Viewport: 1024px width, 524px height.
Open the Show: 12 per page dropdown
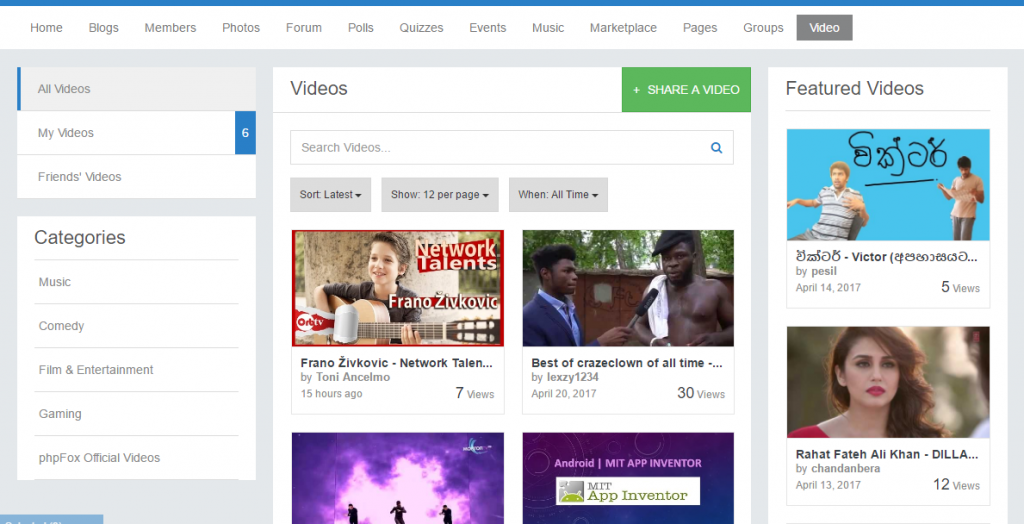pos(440,195)
